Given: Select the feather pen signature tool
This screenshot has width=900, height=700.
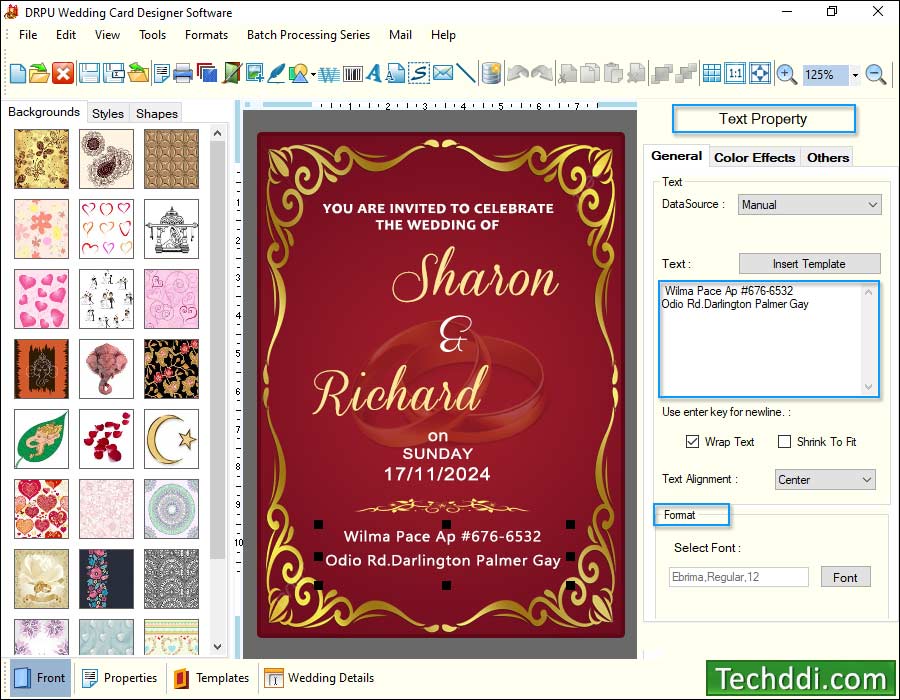Looking at the screenshot, I should click(276, 74).
